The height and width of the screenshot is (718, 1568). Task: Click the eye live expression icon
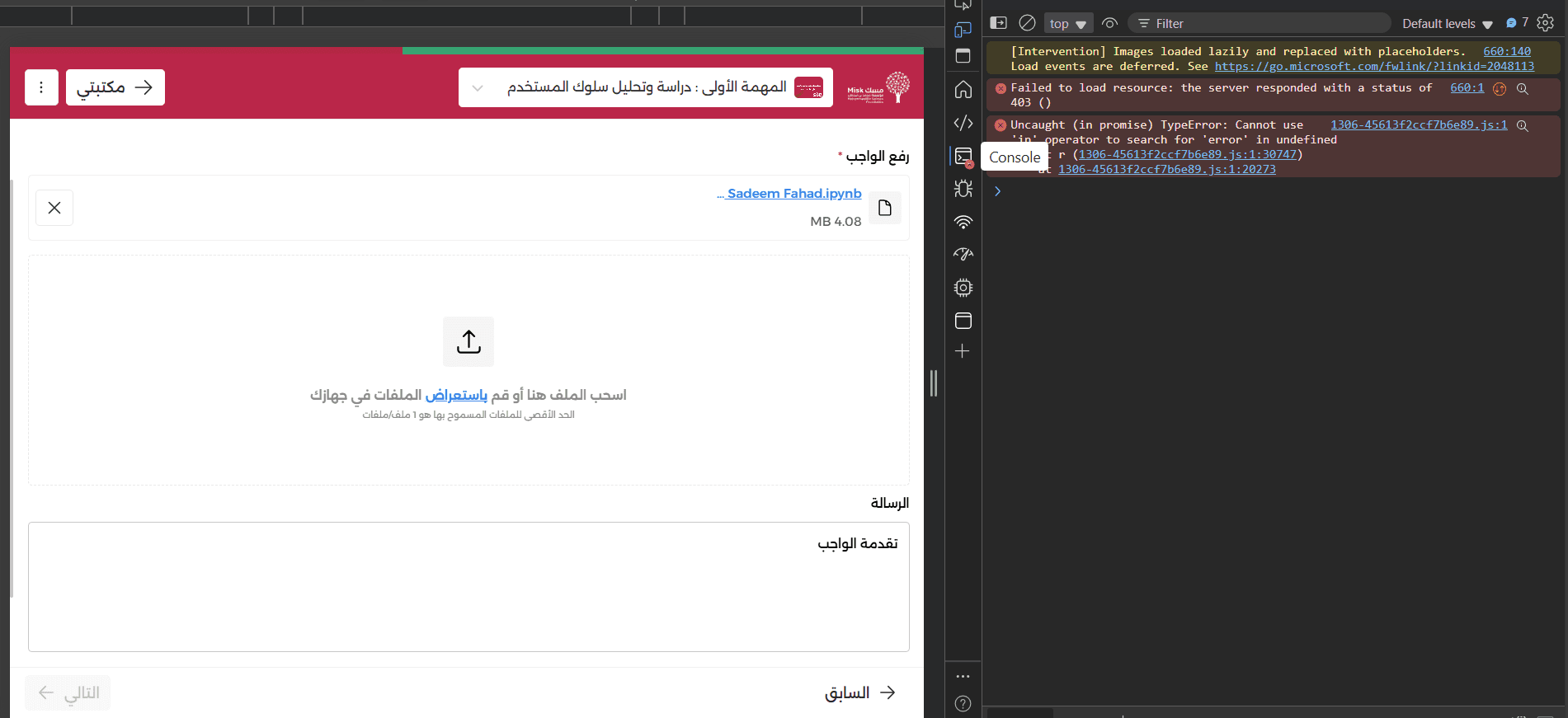(1109, 23)
